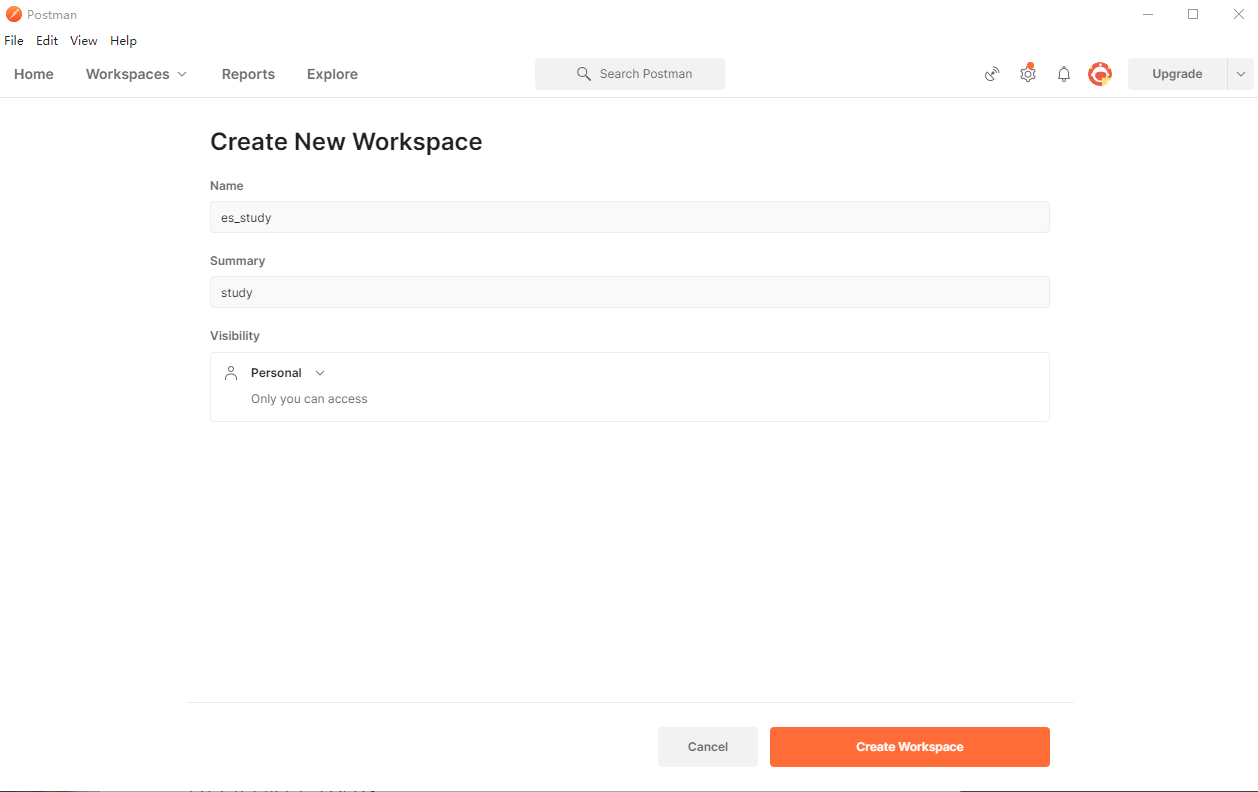Open the Help menu
This screenshot has height=792, width=1258.
(123, 41)
